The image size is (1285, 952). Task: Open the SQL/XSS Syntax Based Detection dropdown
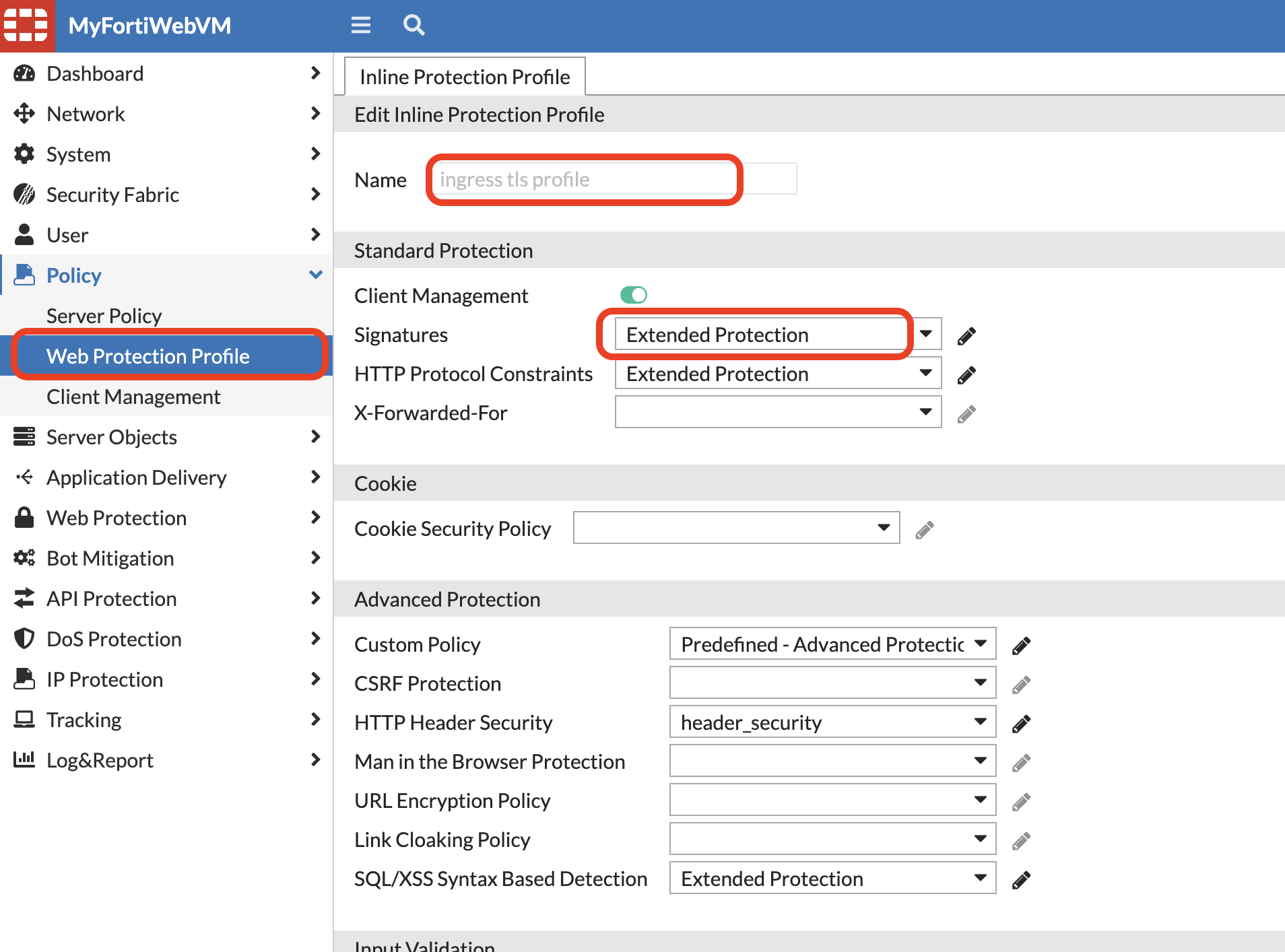click(x=833, y=878)
